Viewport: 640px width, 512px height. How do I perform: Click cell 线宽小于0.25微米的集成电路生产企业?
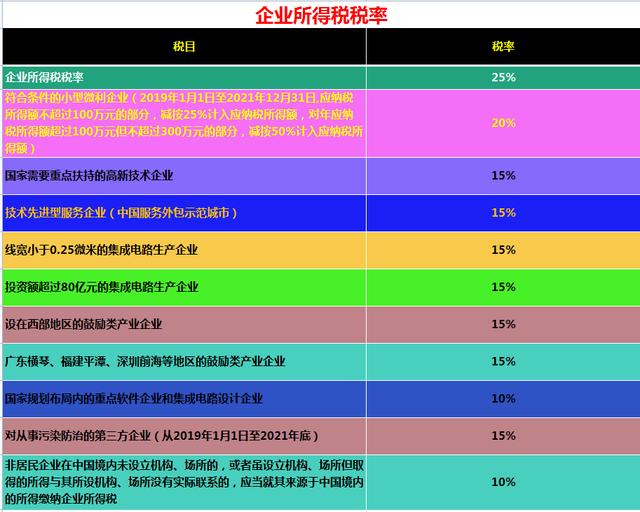pyautogui.click(x=184, y=250)
